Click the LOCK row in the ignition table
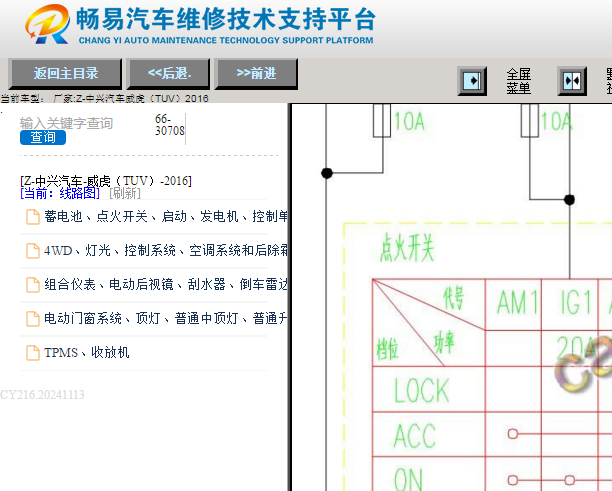This screenshot has width=612, height=491. click(x=422, y=390)
